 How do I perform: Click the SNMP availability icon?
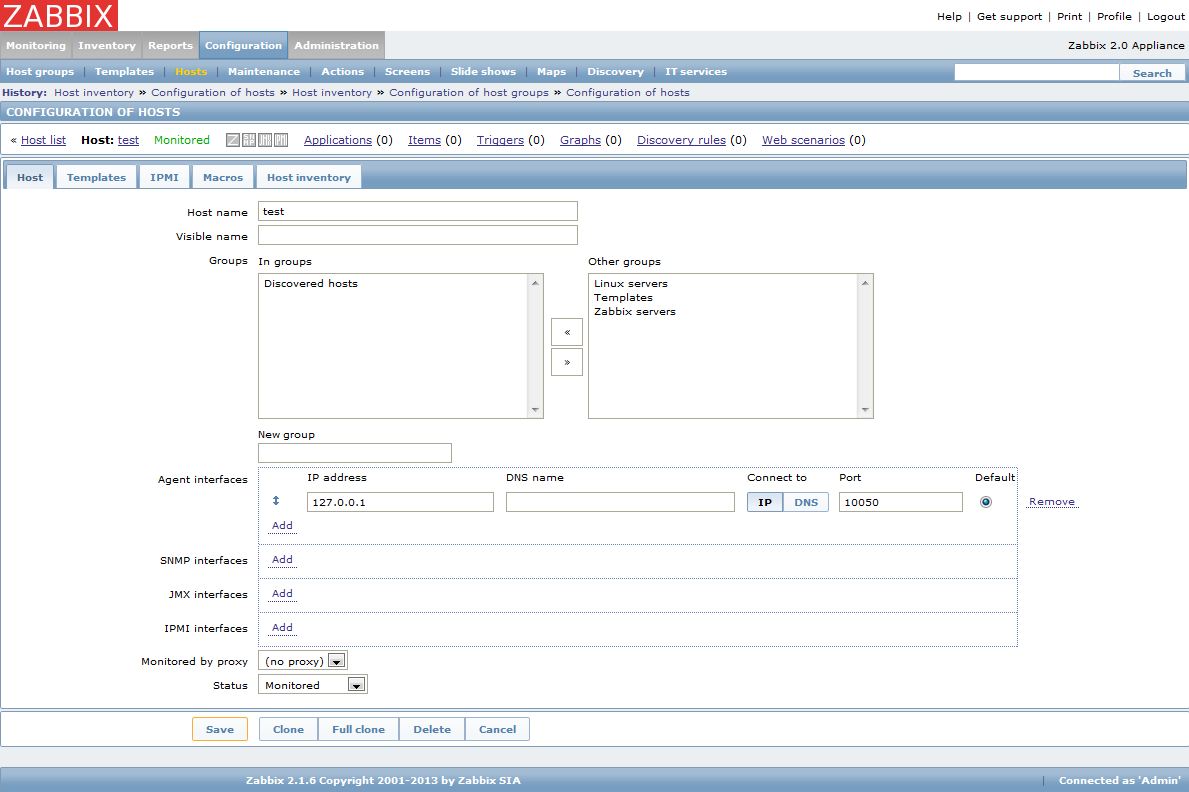point(249,140)
